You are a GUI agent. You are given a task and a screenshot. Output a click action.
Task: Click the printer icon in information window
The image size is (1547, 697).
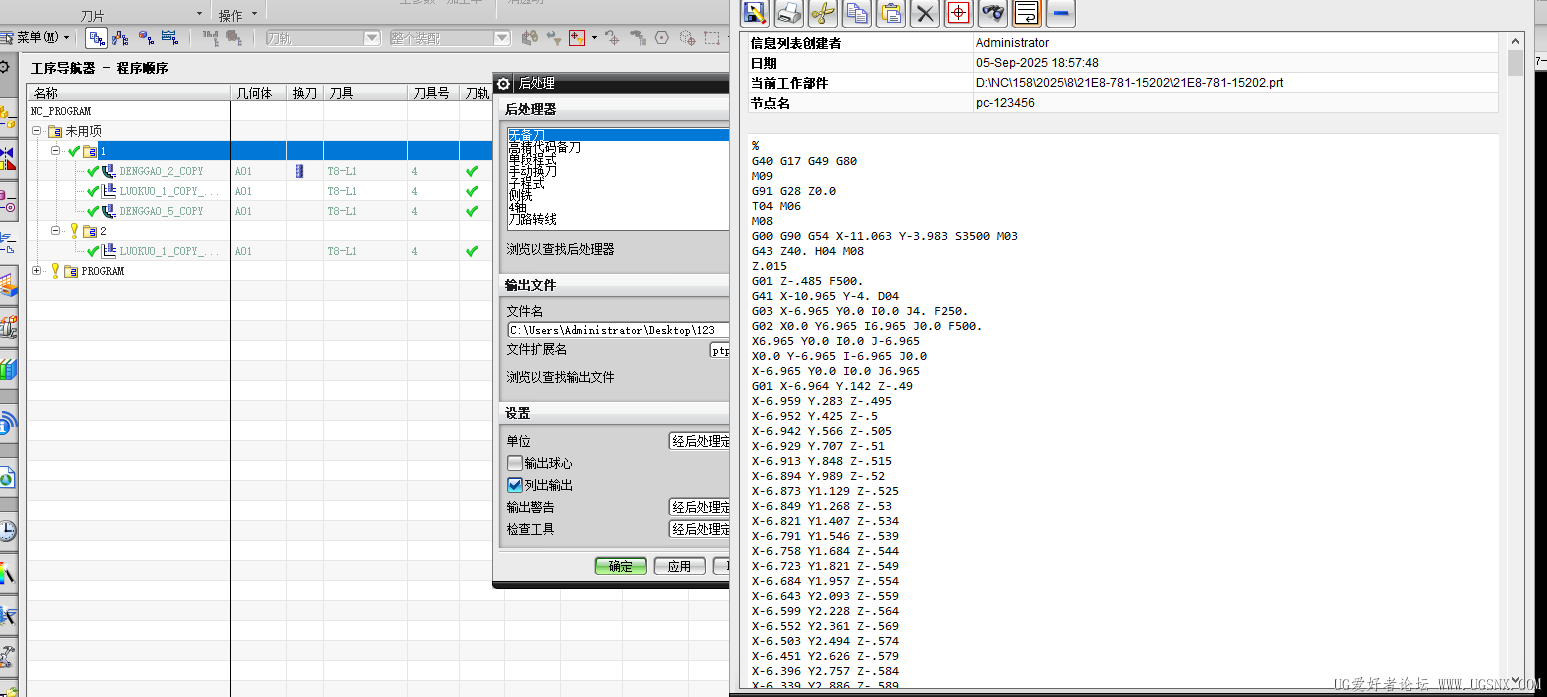coord(789,13)
